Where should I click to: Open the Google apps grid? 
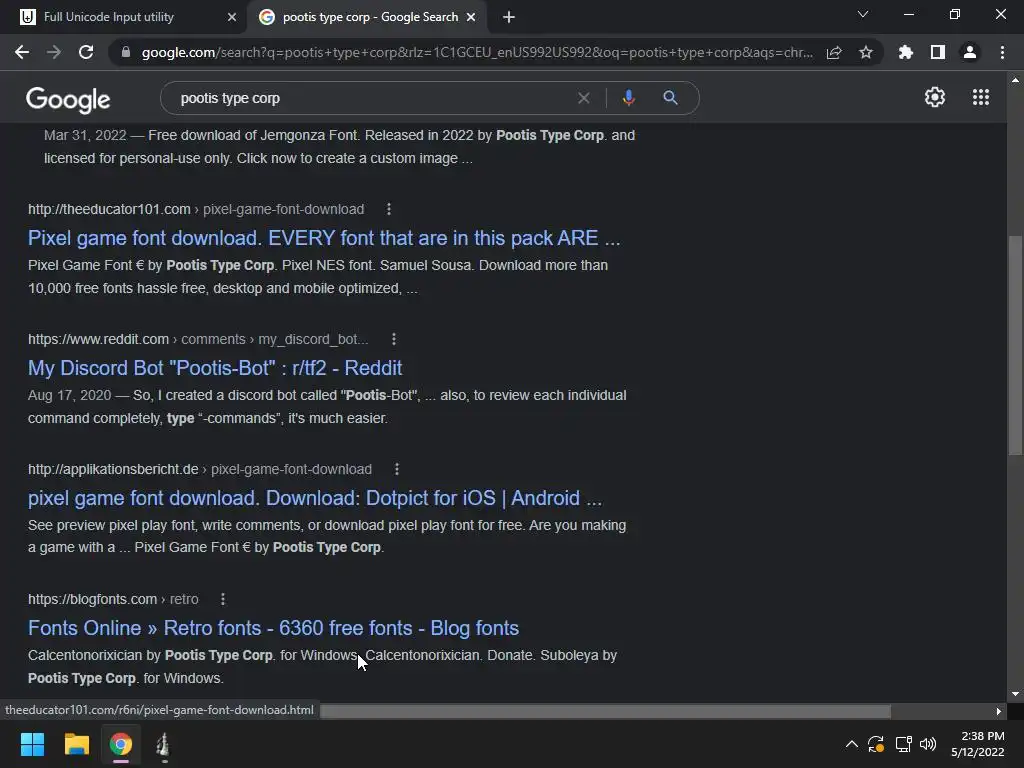(x=981, y=97)
